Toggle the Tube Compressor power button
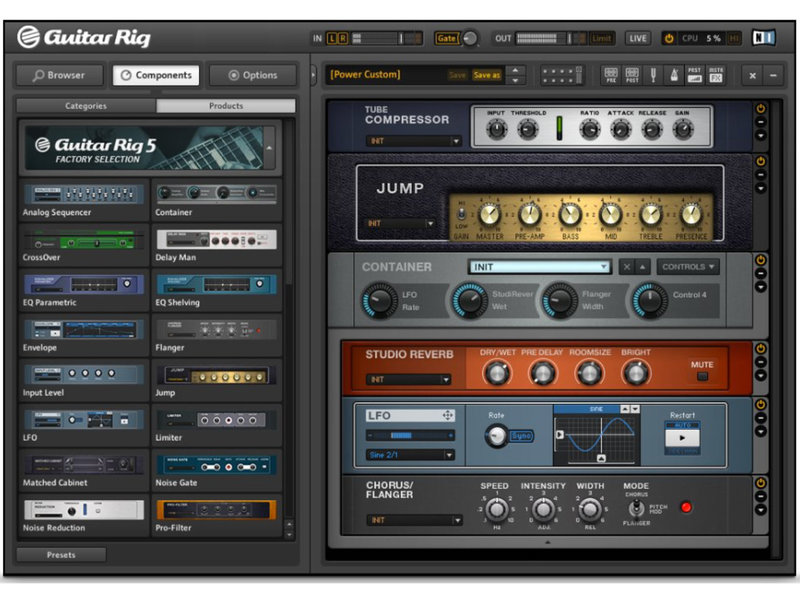Viewport: 800px width, 600px height. (760, 108)
